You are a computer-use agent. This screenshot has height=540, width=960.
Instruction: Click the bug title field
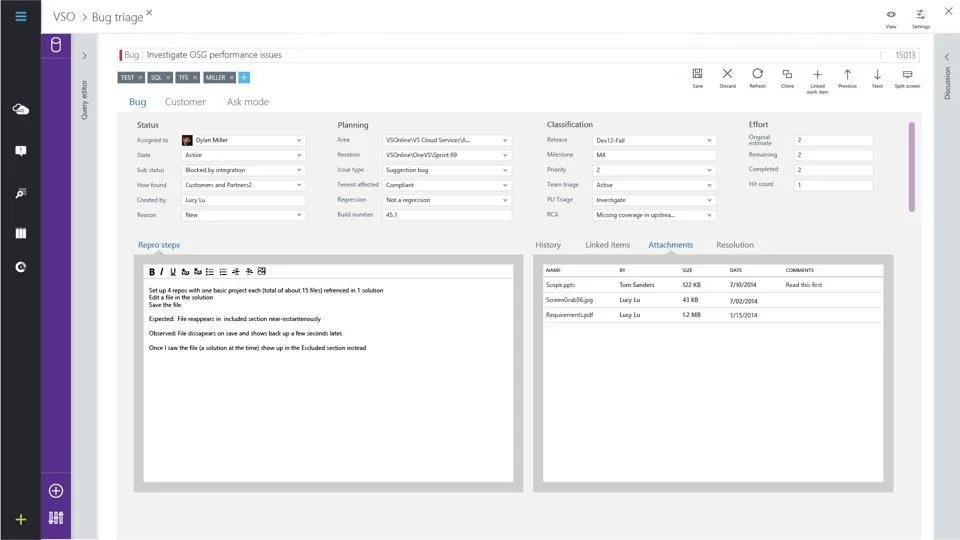pos(512,55)
